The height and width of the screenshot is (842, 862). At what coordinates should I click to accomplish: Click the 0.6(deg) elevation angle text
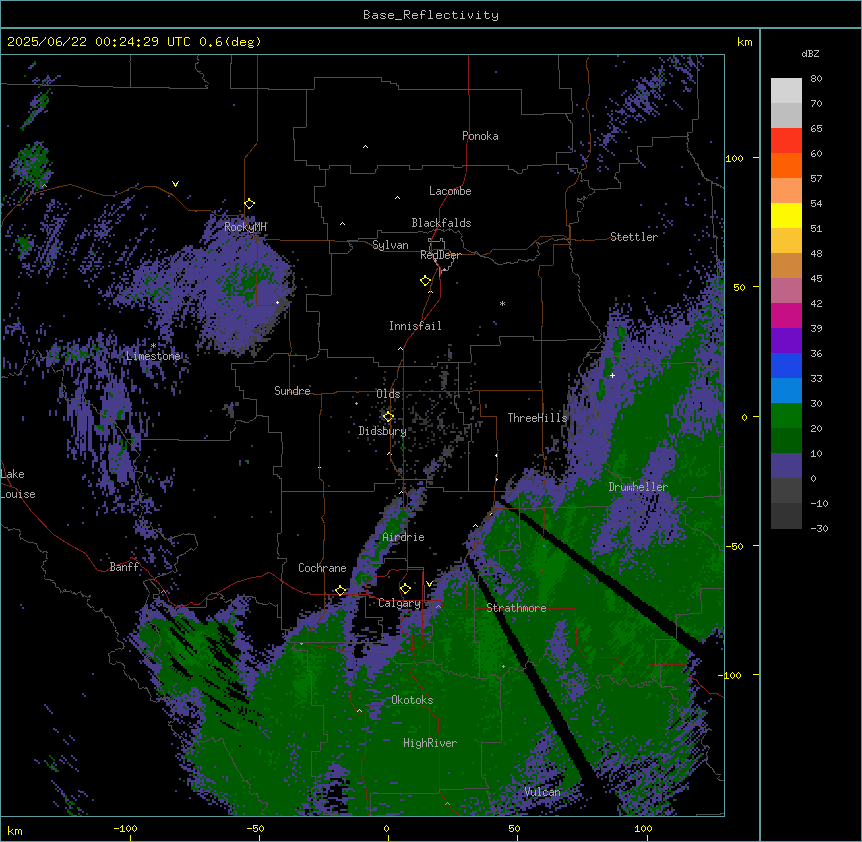(x=230, y=42)
